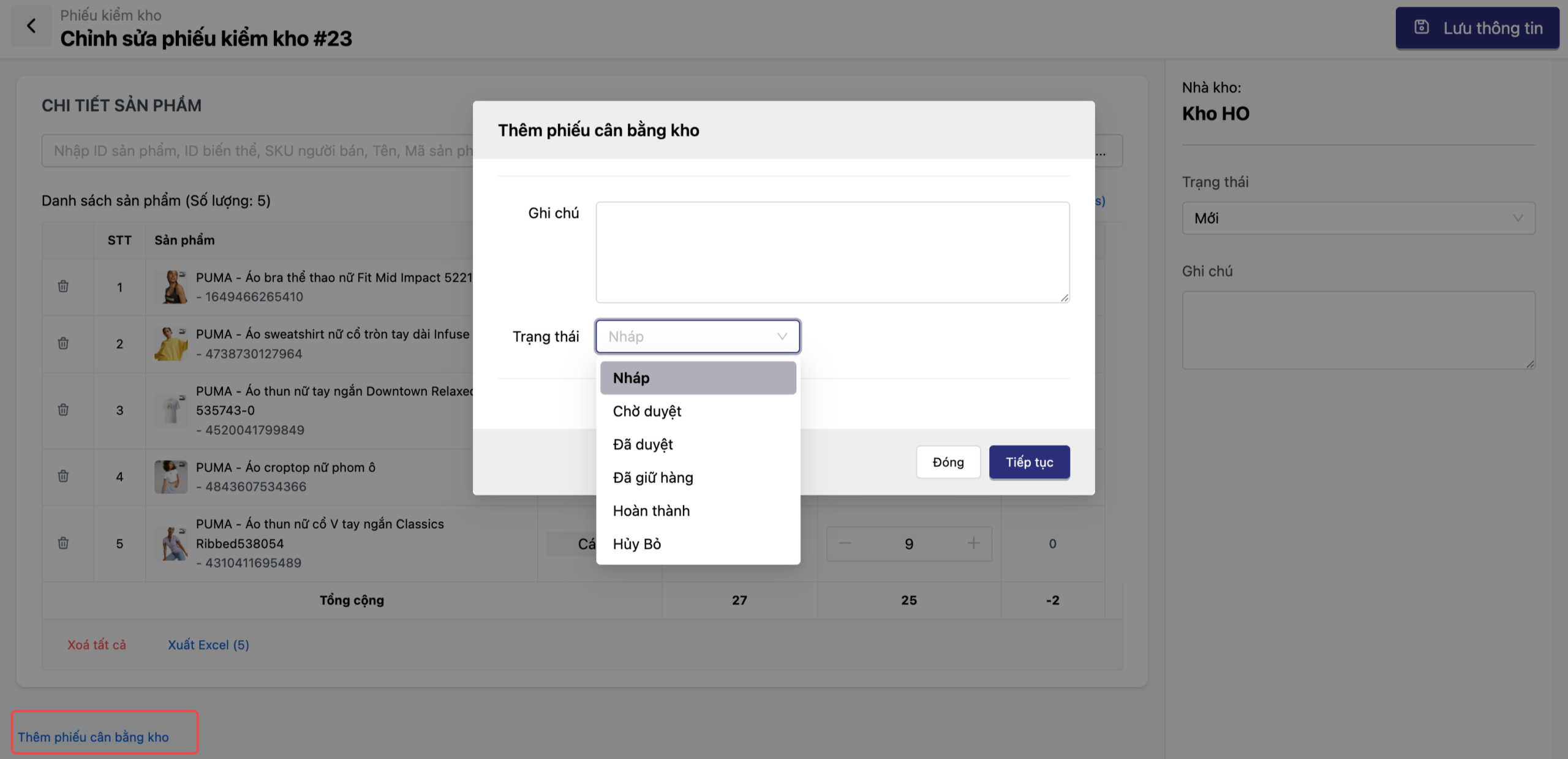Image resolution: width=1568 pixels, height=759 pixels.
Task: Delete row 5 with the trash icon
Action: 63,543
